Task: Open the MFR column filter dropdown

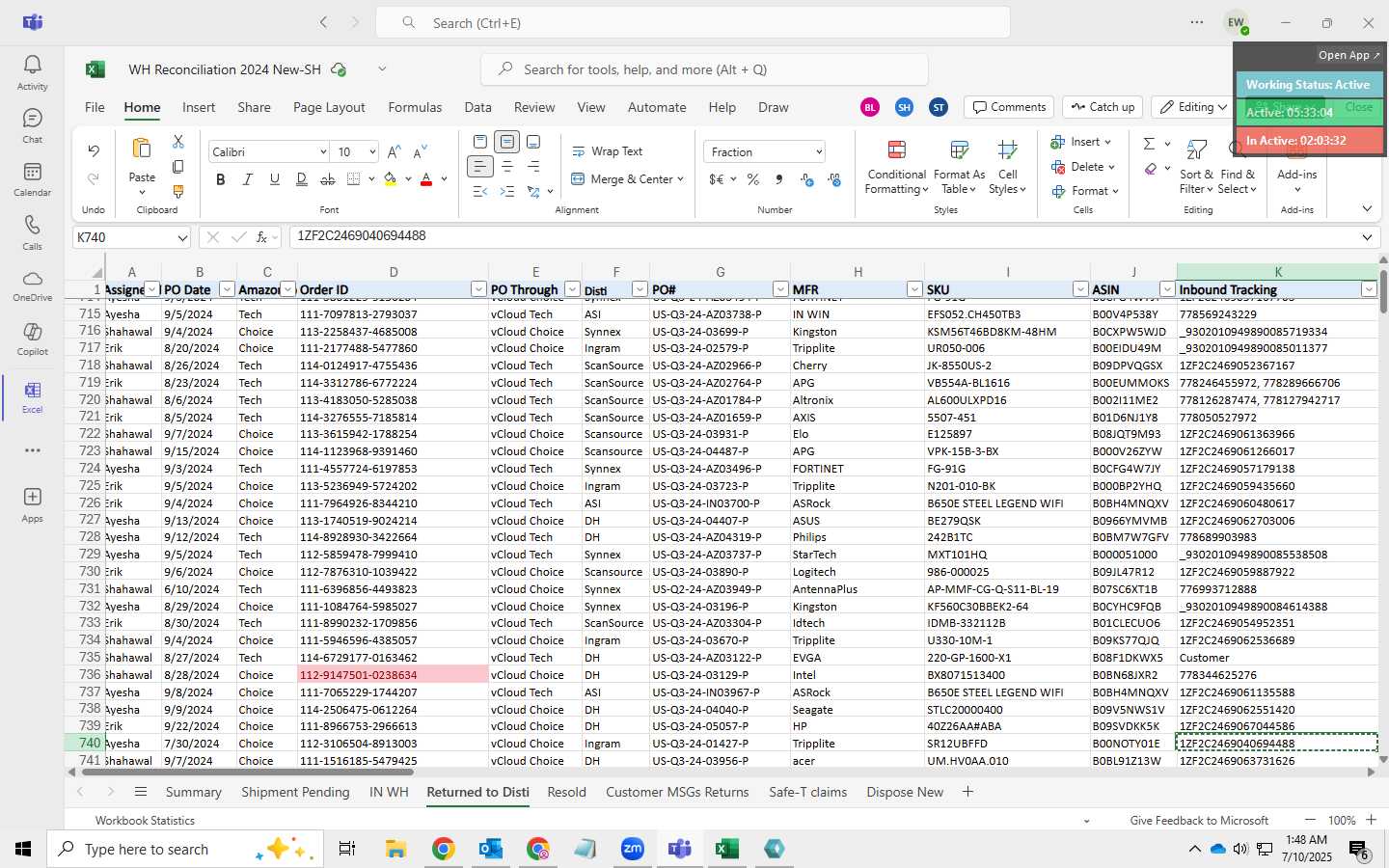Action: click(914, 289)
